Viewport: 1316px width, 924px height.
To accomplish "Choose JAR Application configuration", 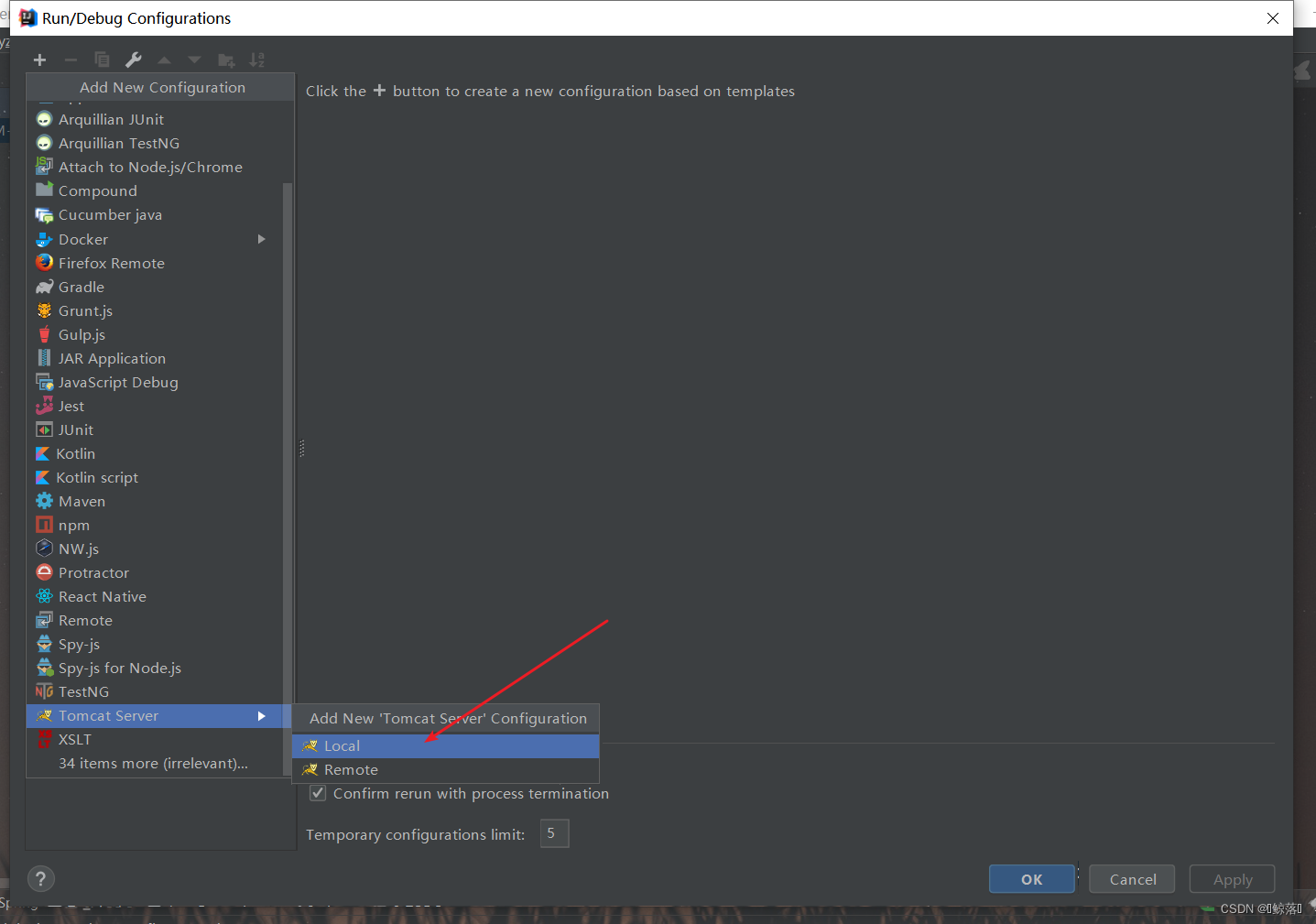I will click(x=155, y=358).
